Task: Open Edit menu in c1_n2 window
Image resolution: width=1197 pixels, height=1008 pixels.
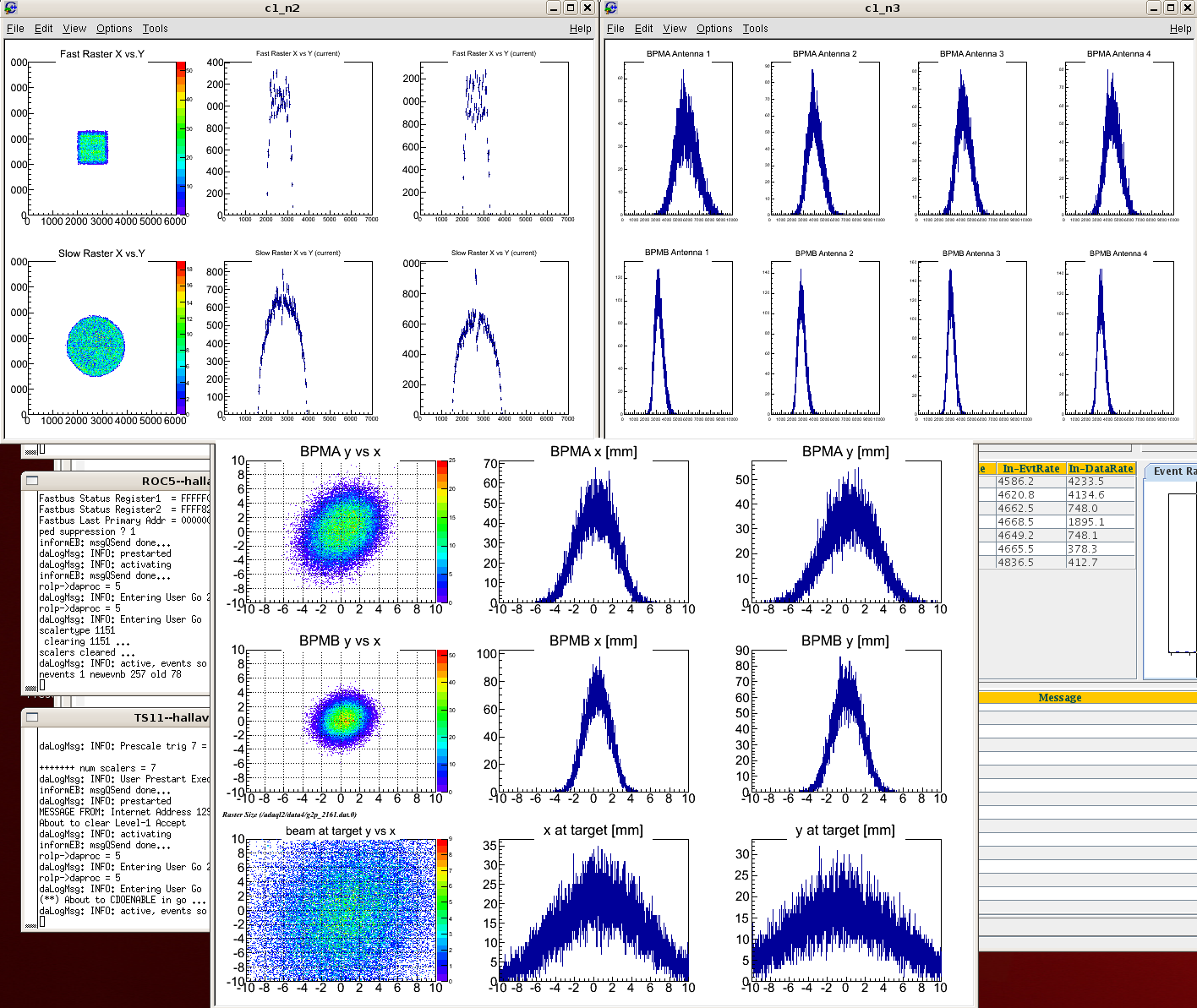Action: point(43,28)
